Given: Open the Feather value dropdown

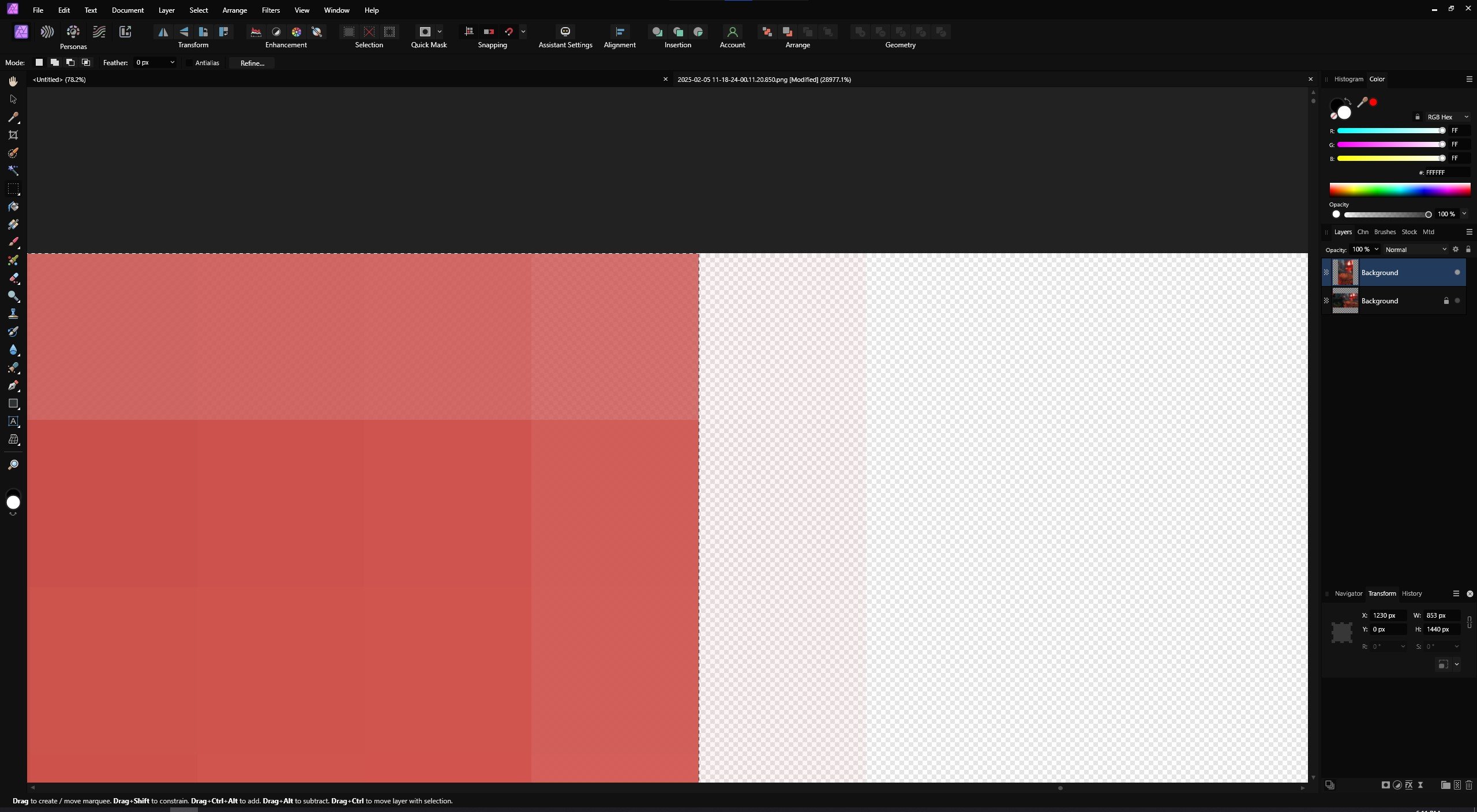Looking at the screenshot, I should 172,62.
